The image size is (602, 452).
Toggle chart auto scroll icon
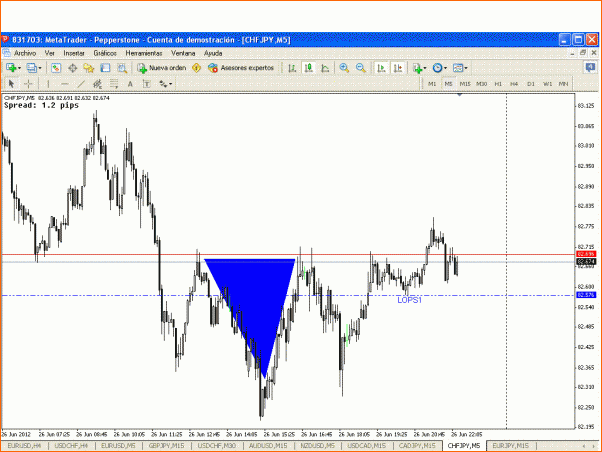pos(381,68)
